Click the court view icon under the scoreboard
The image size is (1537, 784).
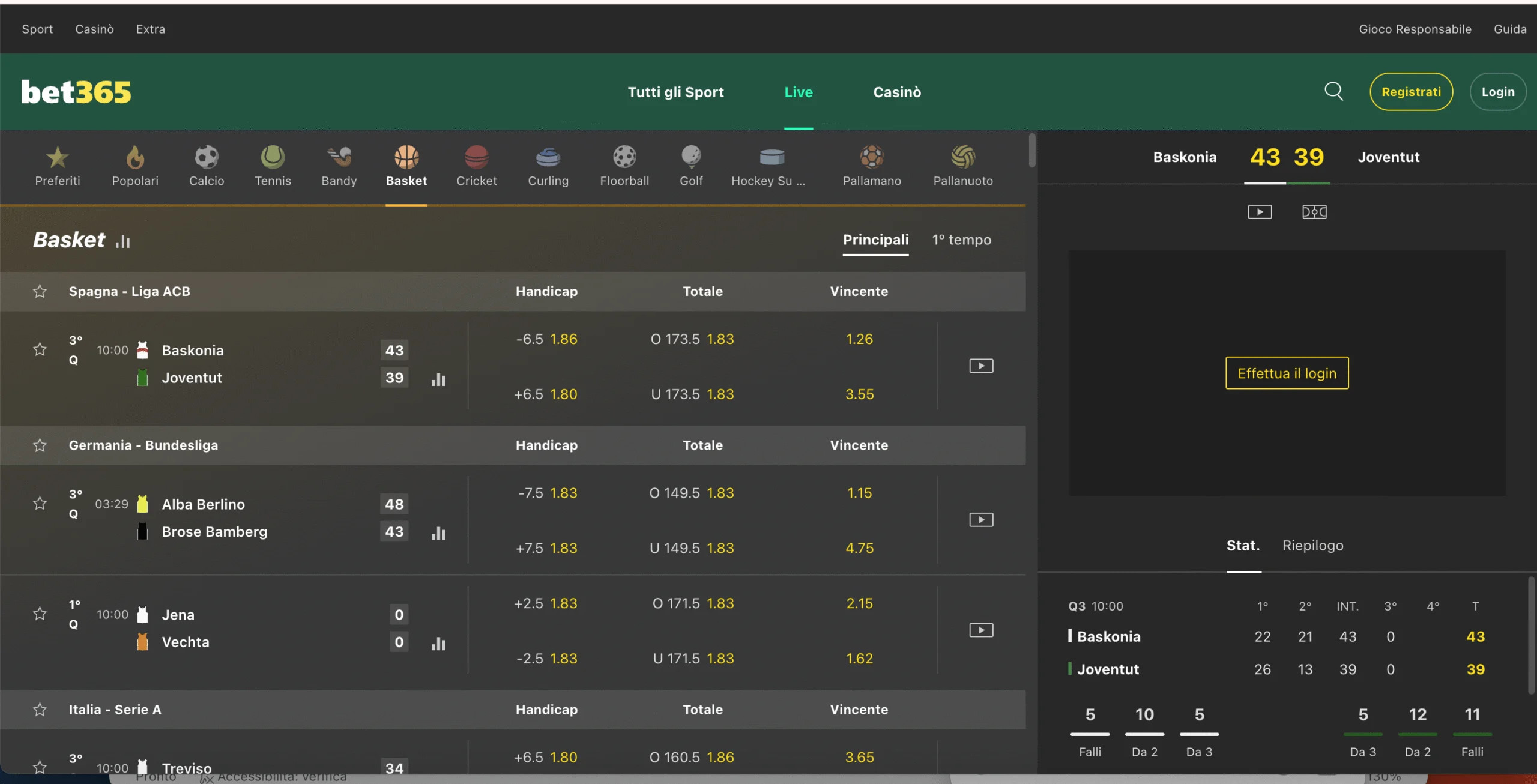coord(1314,211)
